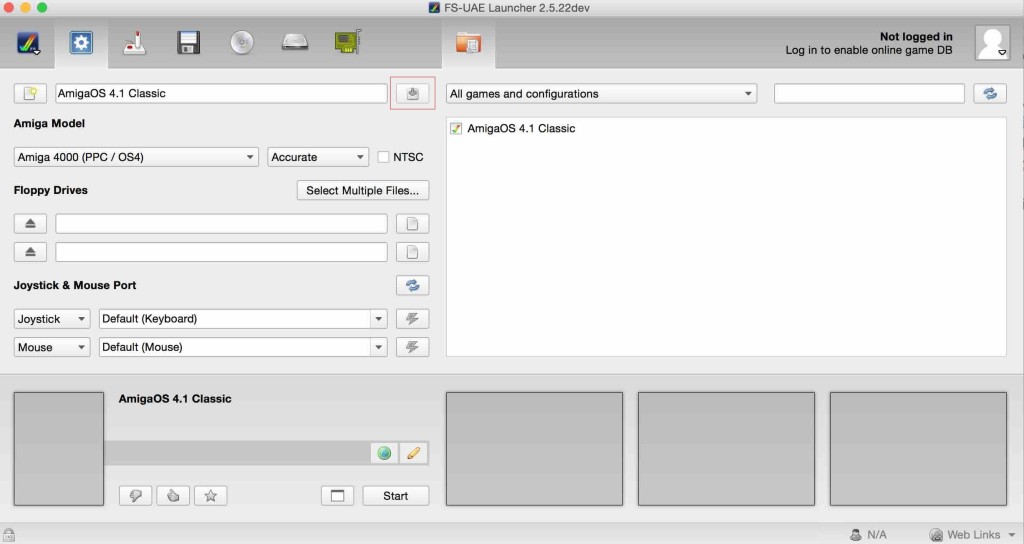Switch to the floppy disk drives tab
The width and height of the screenshot is (1024, 544).
(x=188, y=43)
